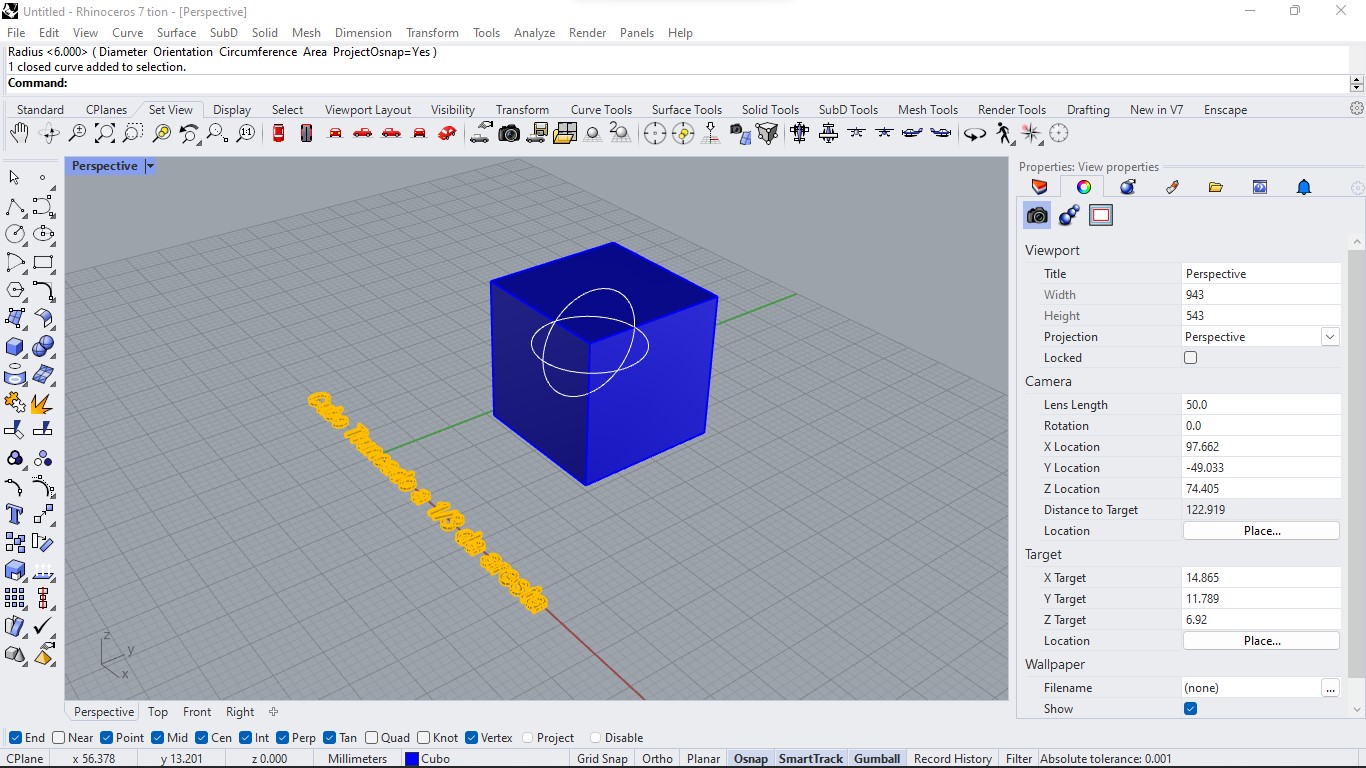Click the Zoom Selected magnifier icon
The height and width of the screenshot is (768, 1366).
point(161,133)
